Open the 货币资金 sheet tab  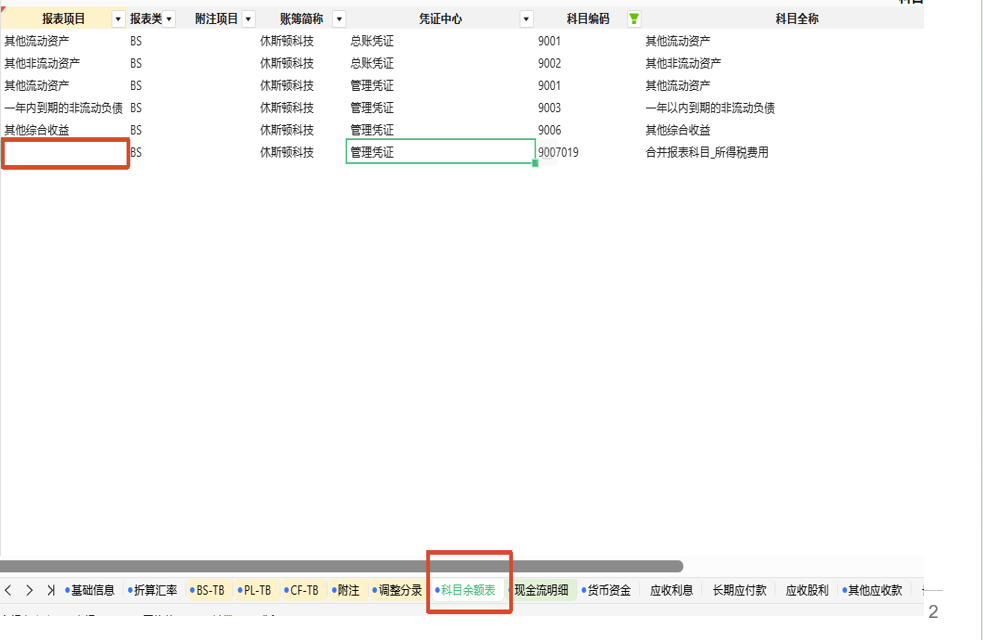click(x=606, y=590)
